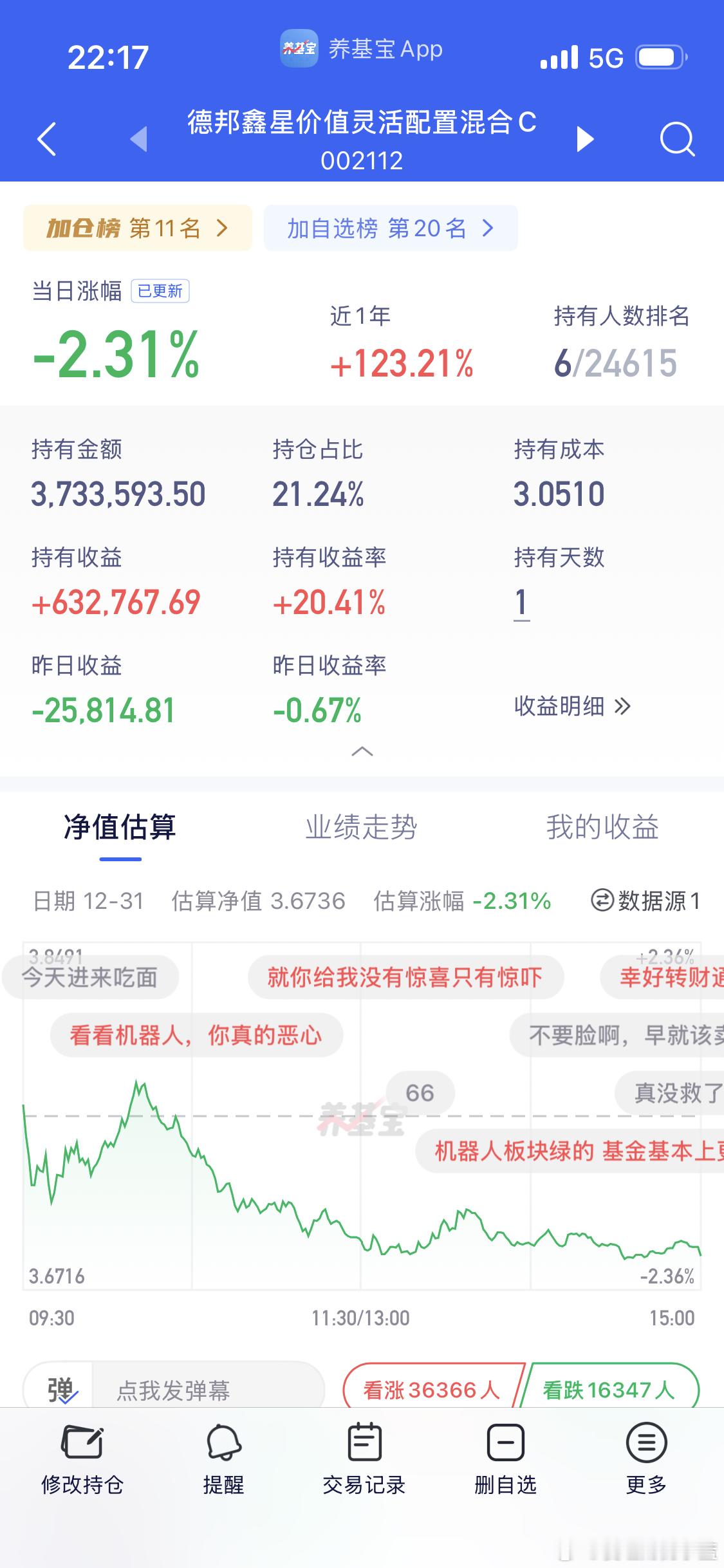The width and height of the screenshot is (724, 1568).
Task: Tap 持有人数排名 value 6/24615
Action: (615, 364)
